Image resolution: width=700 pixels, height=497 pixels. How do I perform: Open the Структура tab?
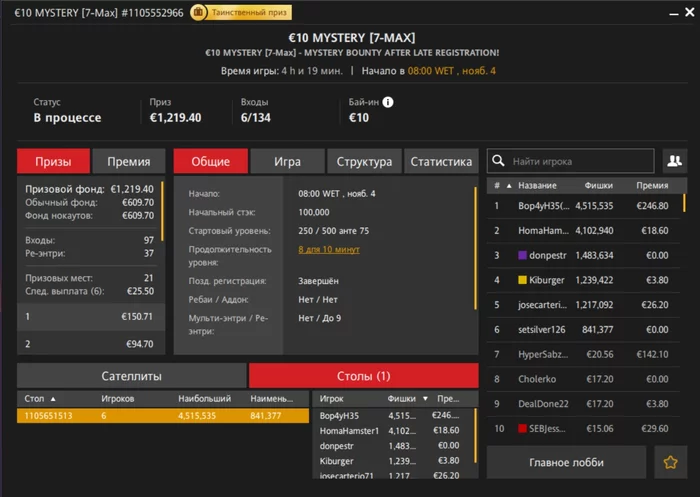[x=364, y=161]
